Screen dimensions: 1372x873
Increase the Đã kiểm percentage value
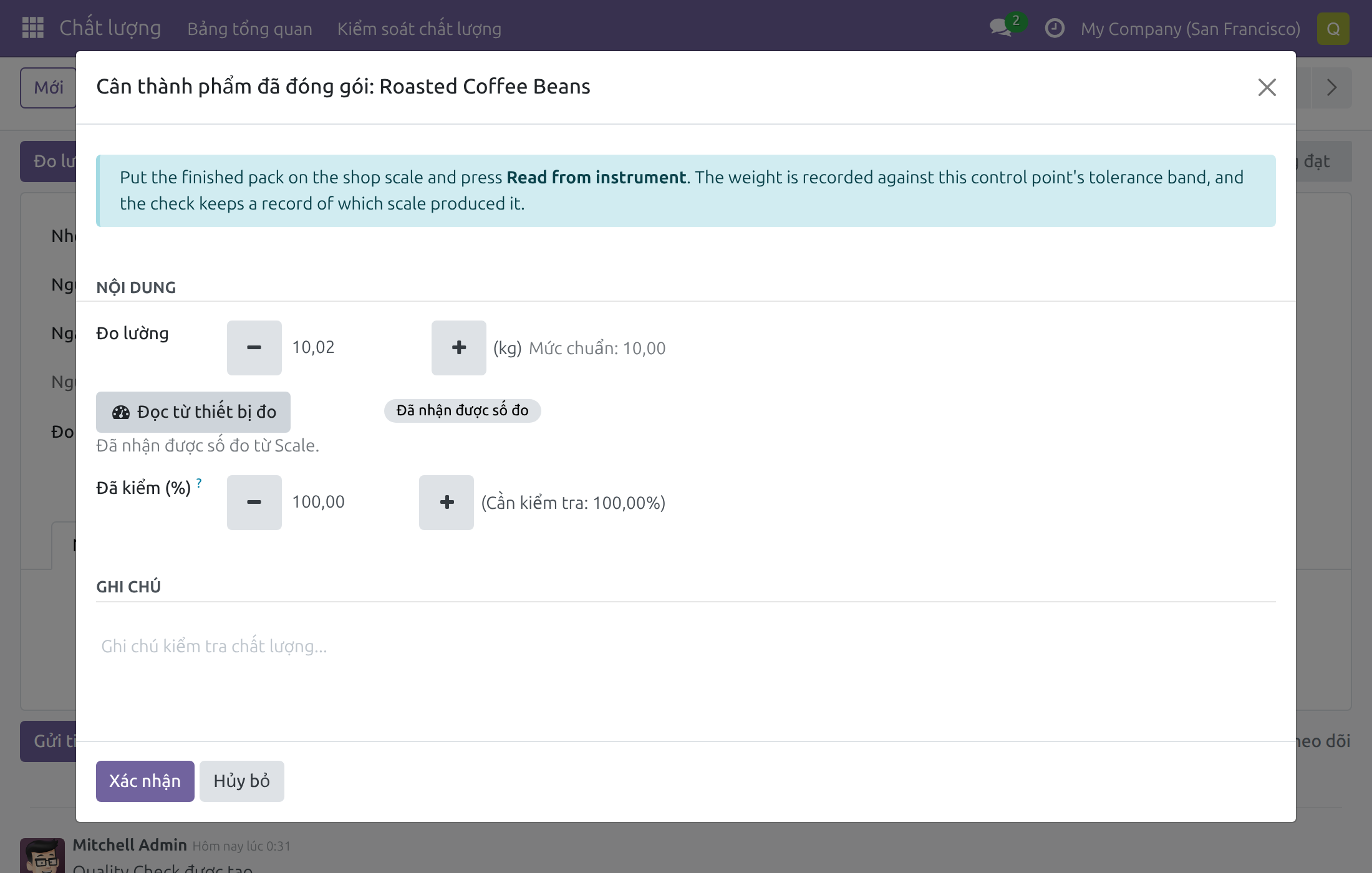coord(446,503)
